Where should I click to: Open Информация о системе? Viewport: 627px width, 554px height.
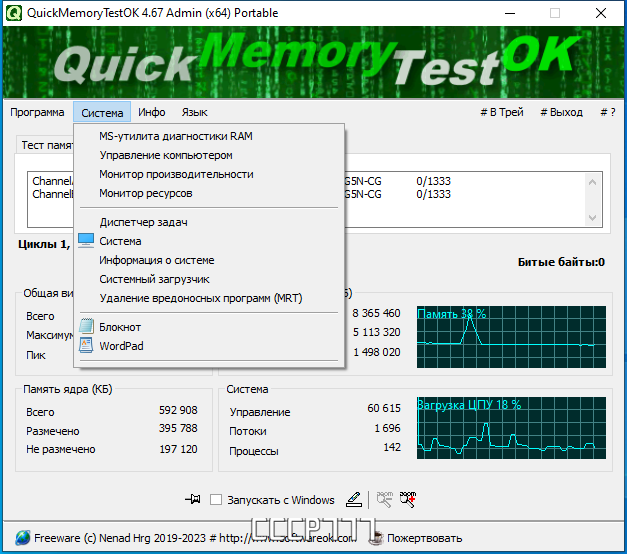pos(209,260)
